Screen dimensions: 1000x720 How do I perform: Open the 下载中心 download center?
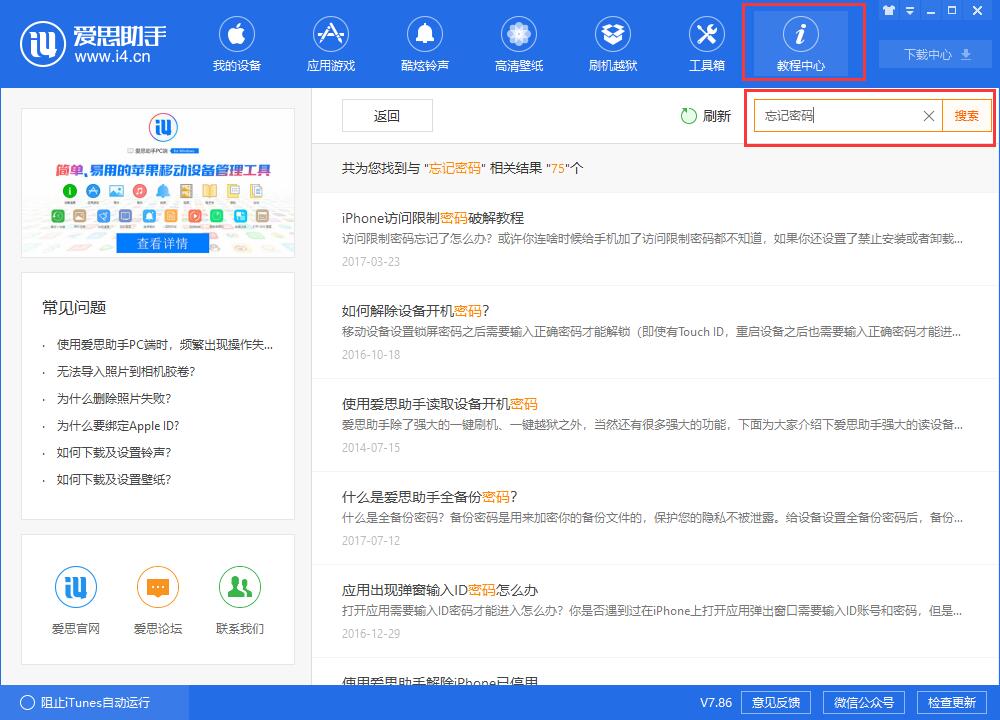[937, 54]
